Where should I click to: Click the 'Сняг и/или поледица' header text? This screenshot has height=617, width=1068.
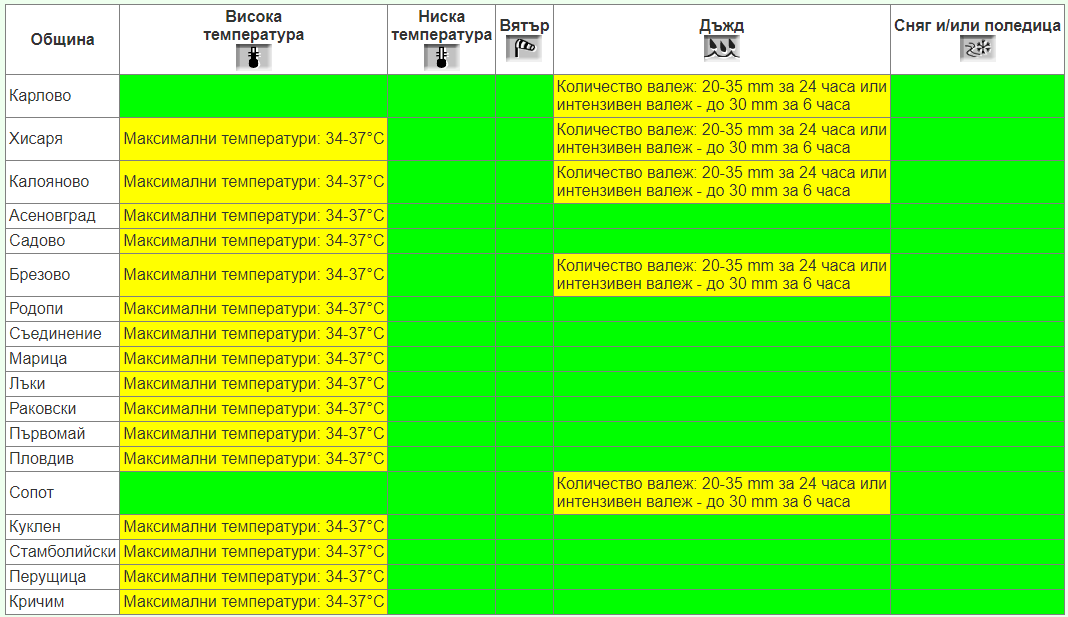click(977, 26)
